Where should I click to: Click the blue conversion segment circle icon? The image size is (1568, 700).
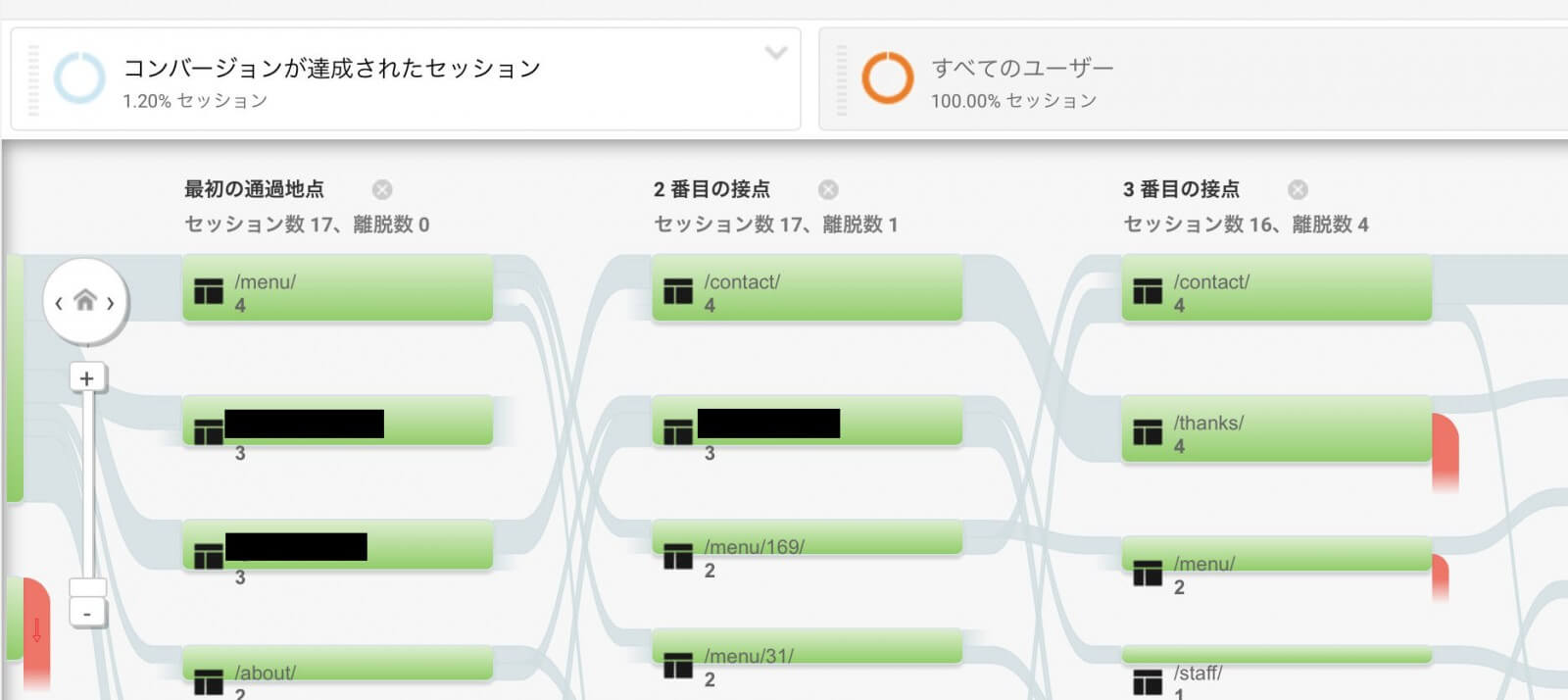coord(79,78)
